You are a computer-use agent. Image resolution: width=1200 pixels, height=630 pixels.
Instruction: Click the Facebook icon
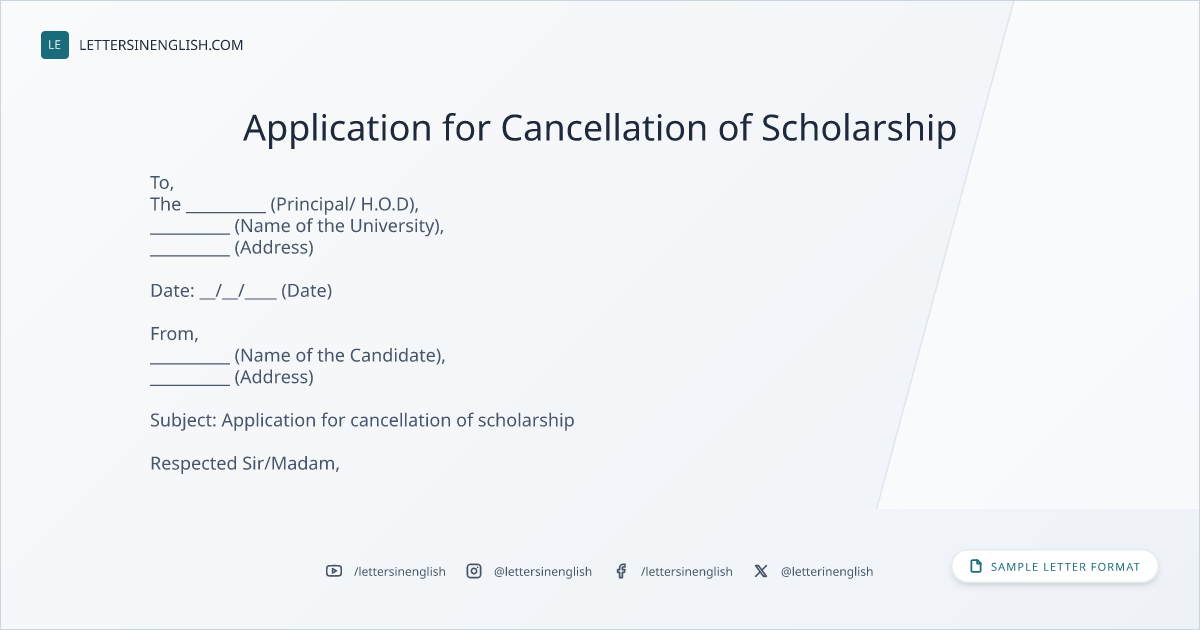tap(621, 571)
